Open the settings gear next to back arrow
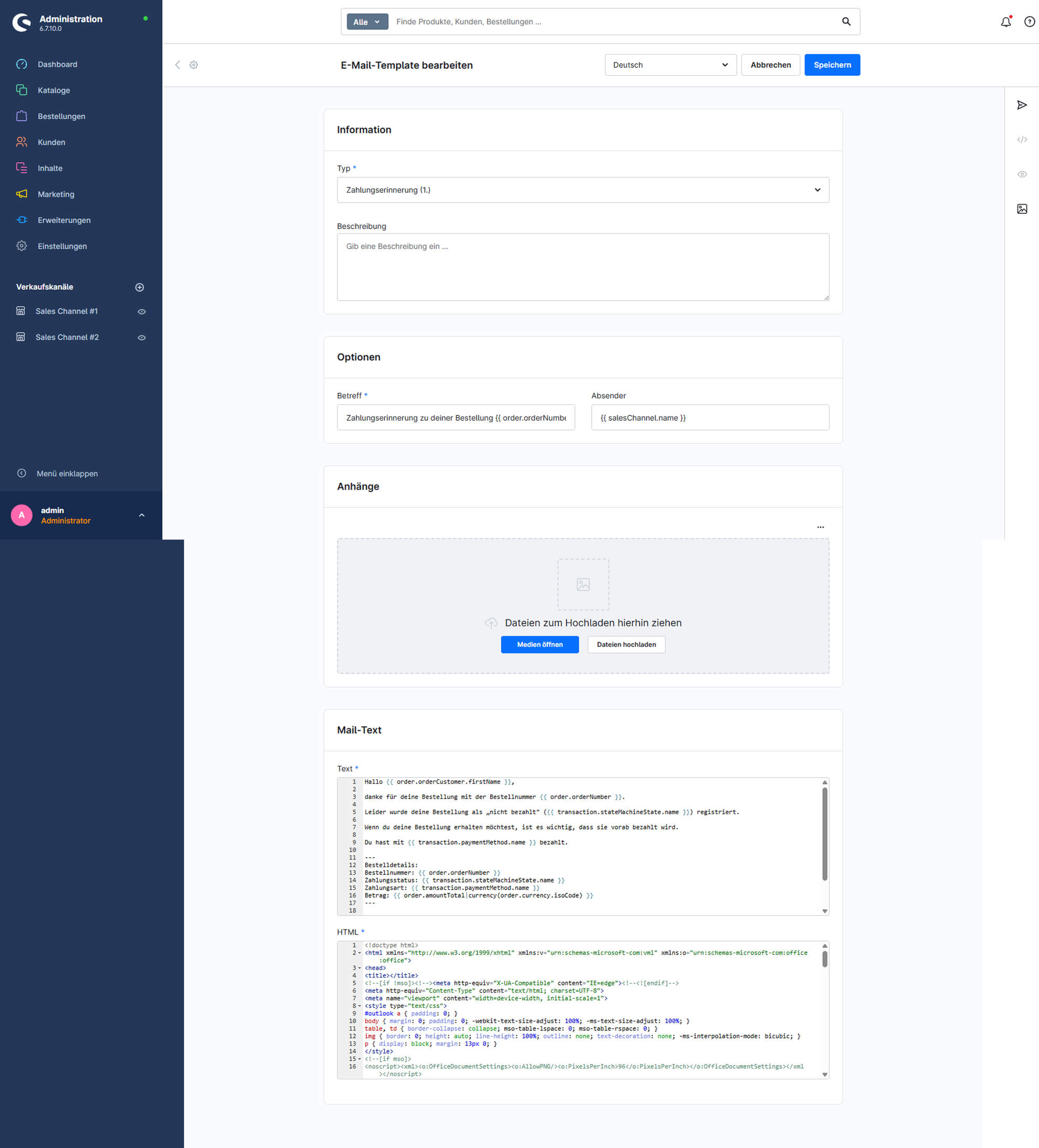 [x=194, y=65]
